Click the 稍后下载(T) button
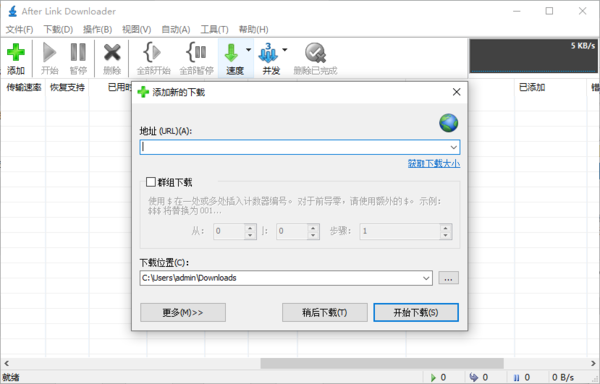The image size is (600, 384). tap(325, 312)
